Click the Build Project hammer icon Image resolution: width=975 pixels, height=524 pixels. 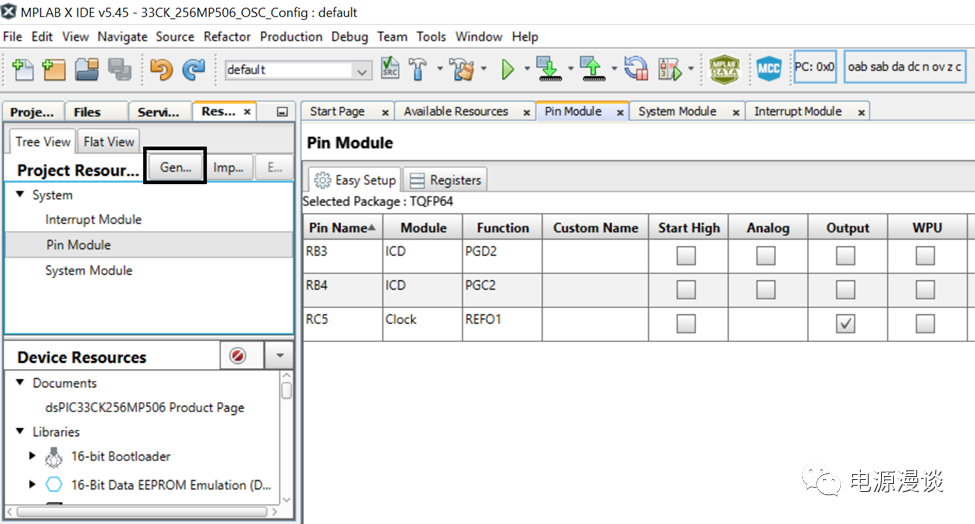point(419,69)
